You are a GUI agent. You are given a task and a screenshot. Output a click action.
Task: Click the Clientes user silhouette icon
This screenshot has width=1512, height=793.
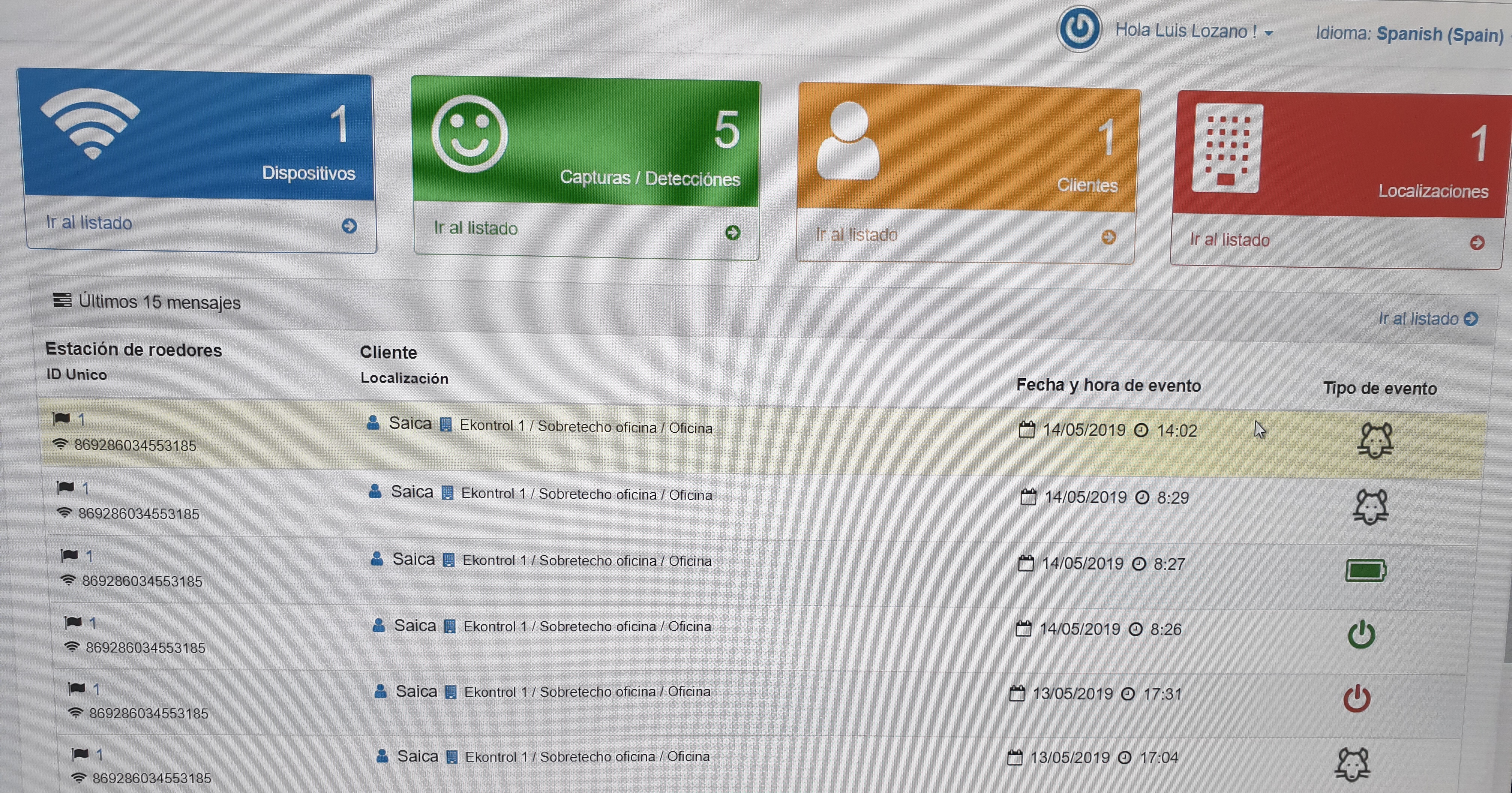point(848,141)
